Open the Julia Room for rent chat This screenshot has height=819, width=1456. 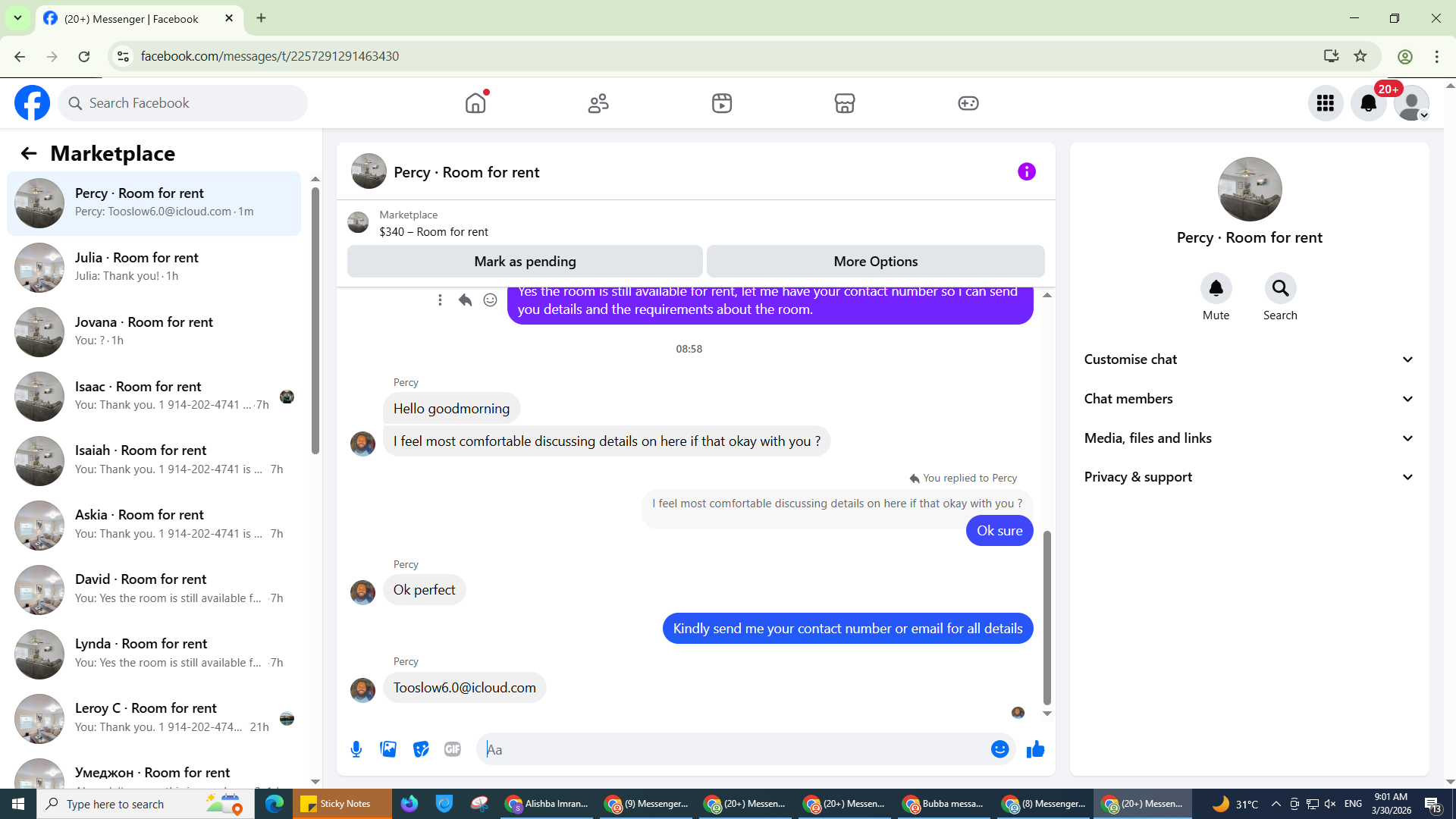(x=154, y=267)
